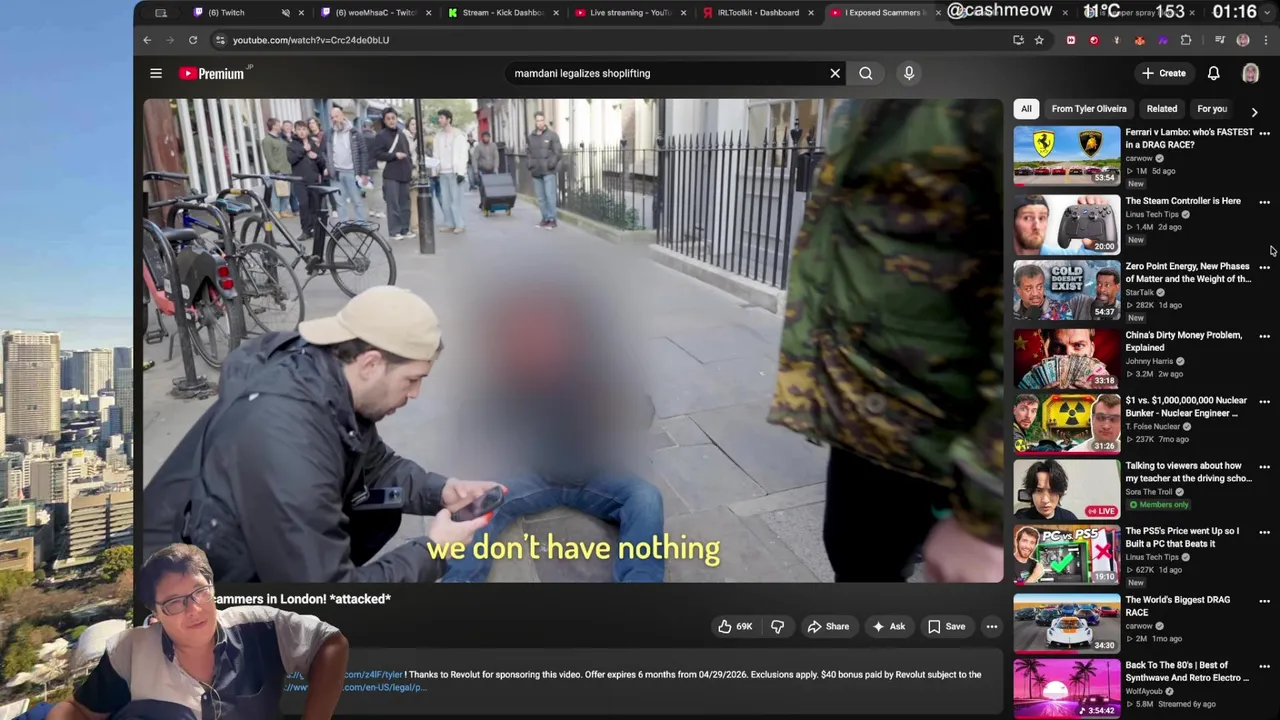Select the For you chip
This screenshot has height=720, width=1280.
(1212, 109)
